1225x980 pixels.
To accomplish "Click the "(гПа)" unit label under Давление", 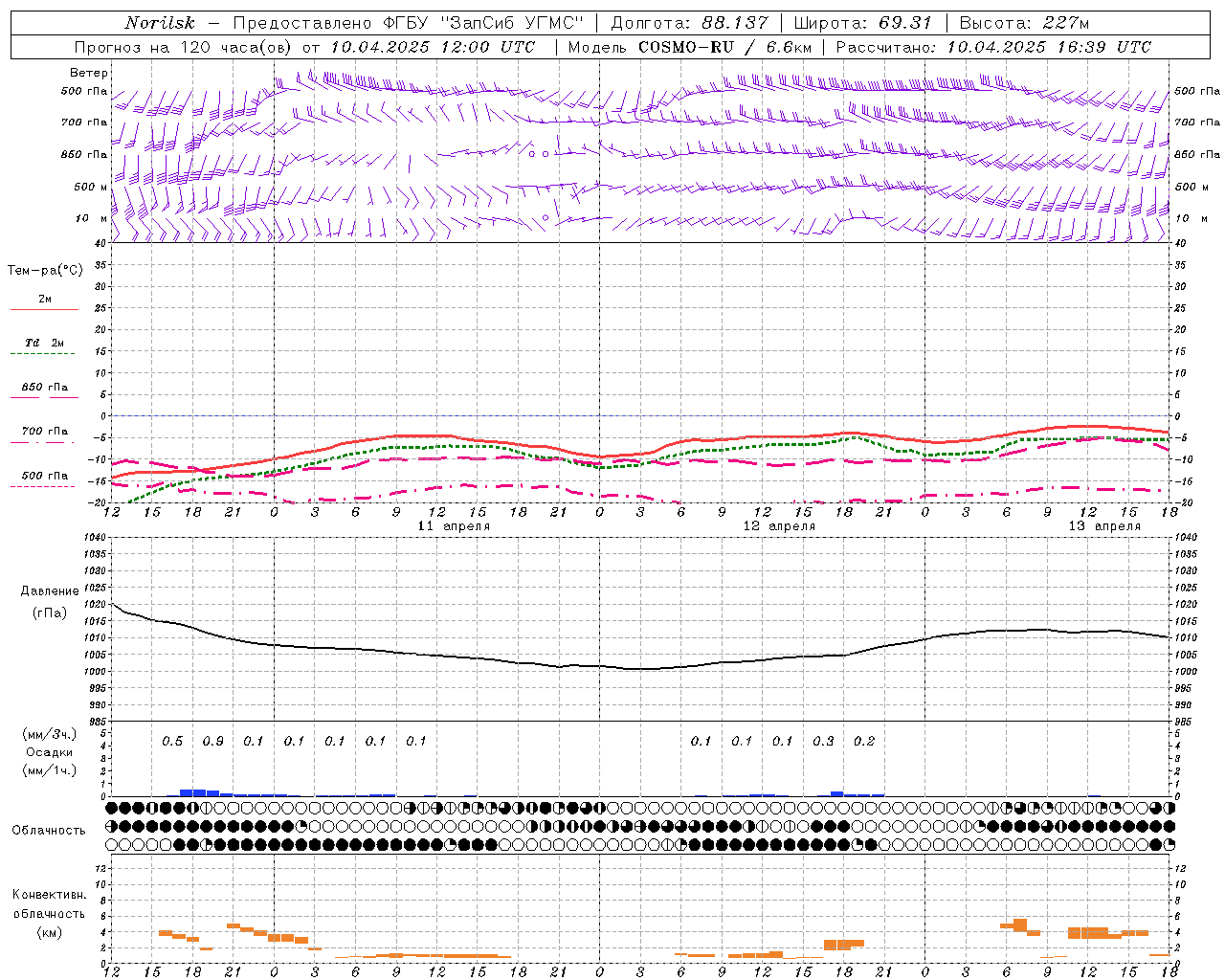I will pos(50,613).
